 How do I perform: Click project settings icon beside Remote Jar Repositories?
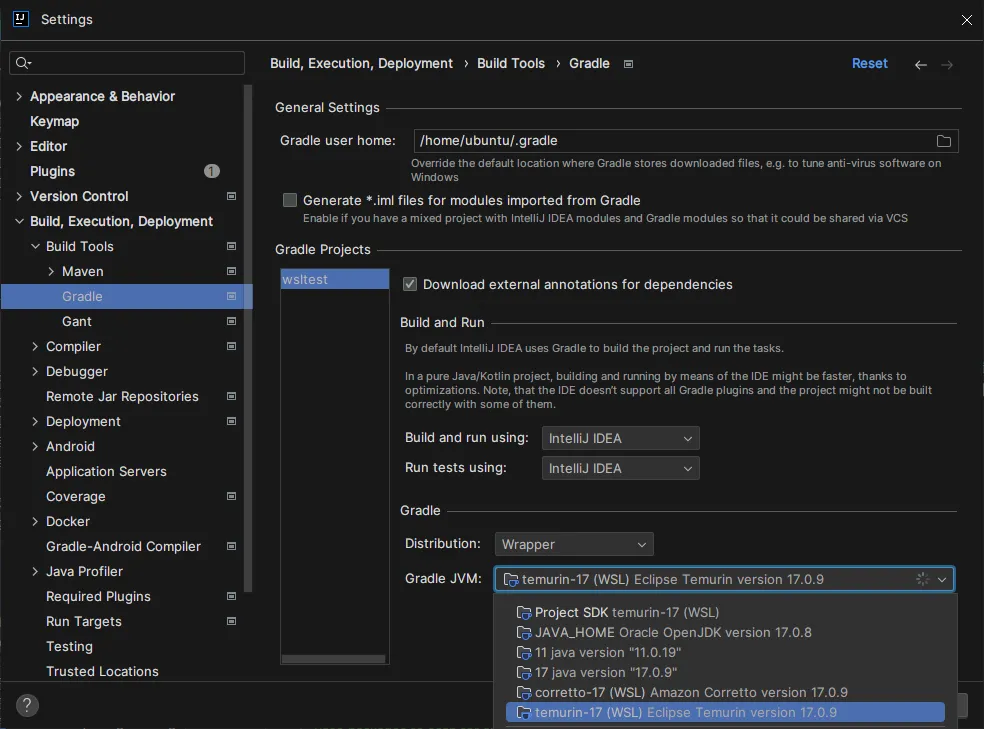[x=231, y=396]
